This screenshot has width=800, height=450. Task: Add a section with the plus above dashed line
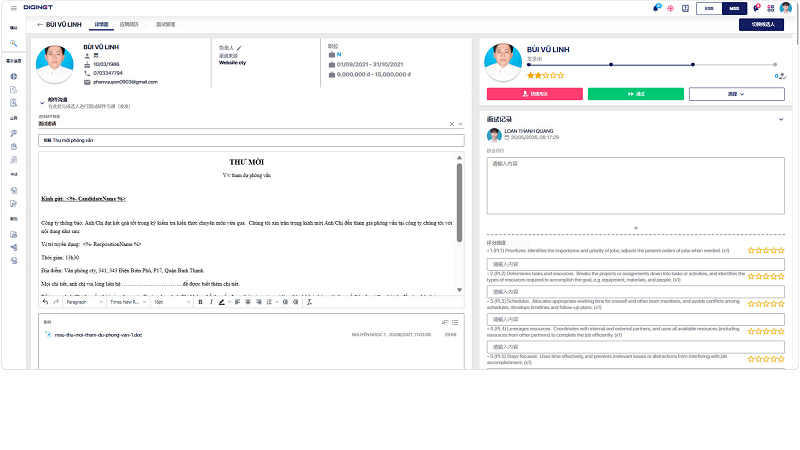tap(636, 228)
